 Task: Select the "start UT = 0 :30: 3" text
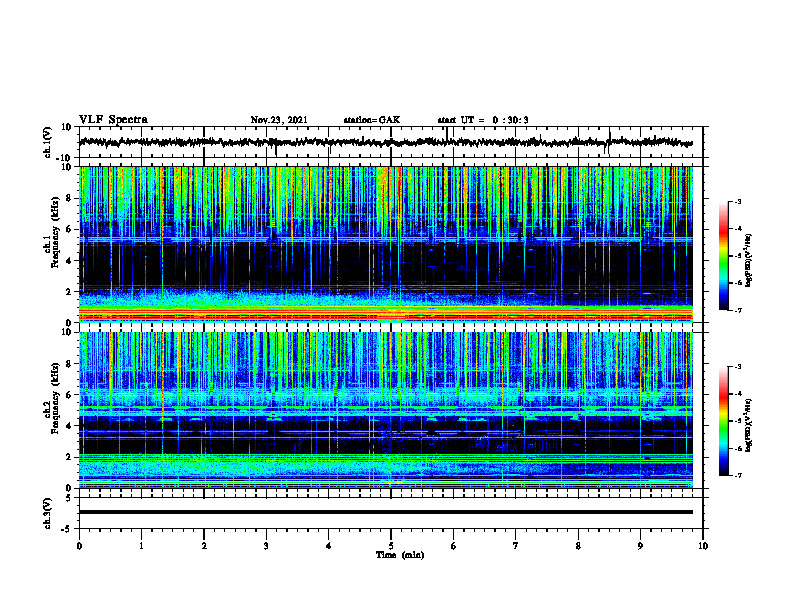(x=483, y=120)
